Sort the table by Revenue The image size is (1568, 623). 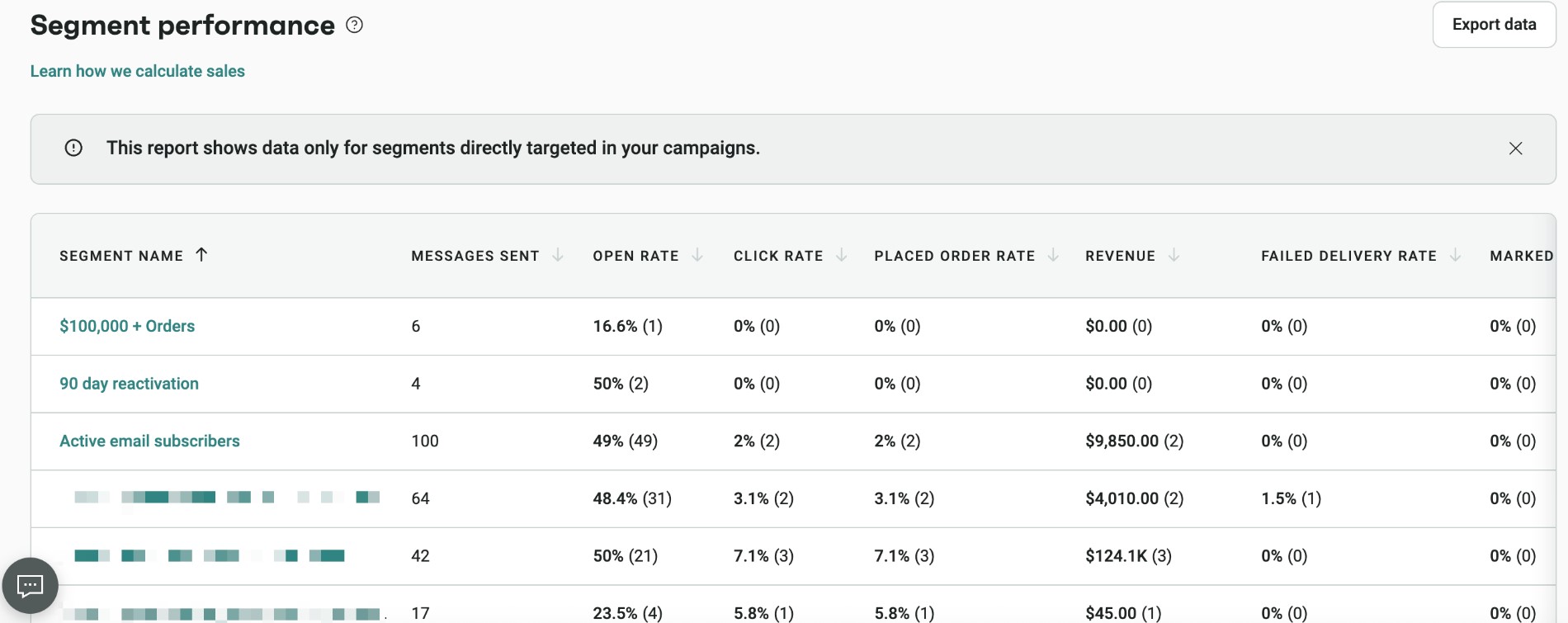(1173, 255)
